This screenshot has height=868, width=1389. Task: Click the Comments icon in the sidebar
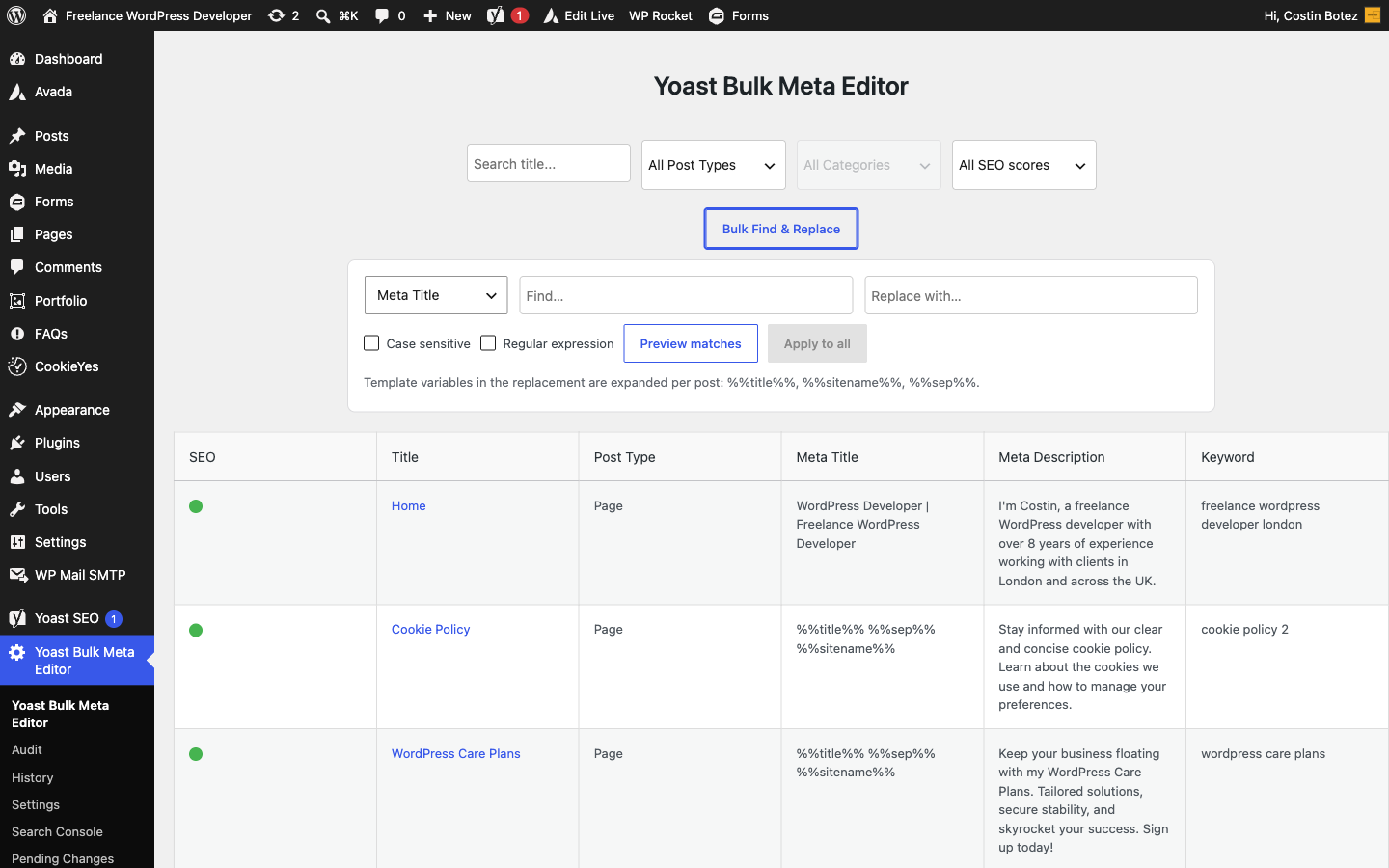pyautogui.click(x=17, y=267)
